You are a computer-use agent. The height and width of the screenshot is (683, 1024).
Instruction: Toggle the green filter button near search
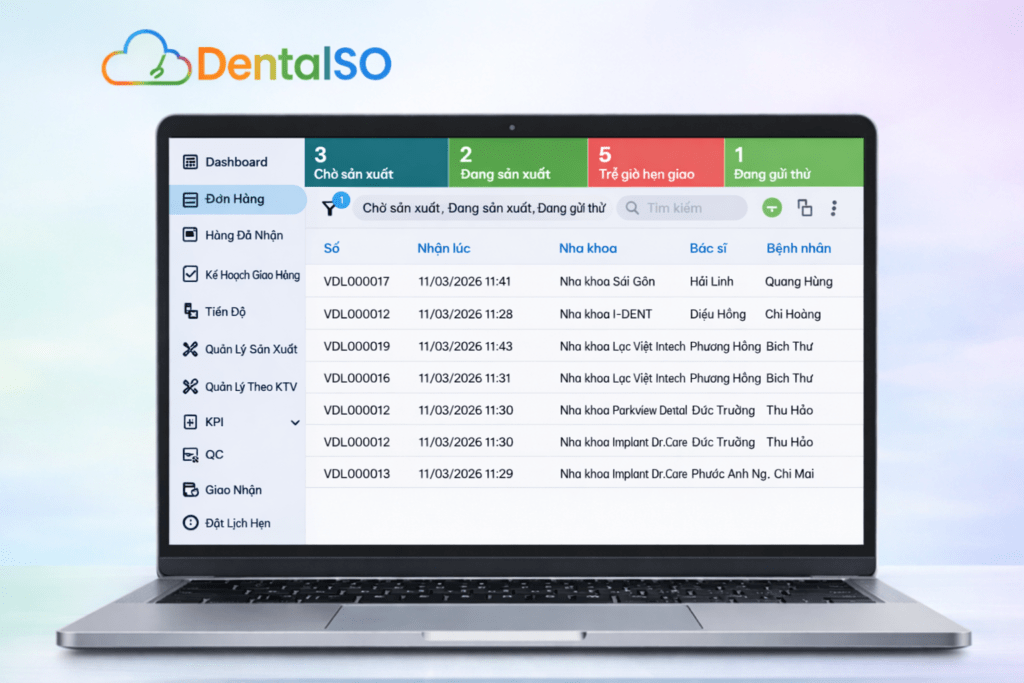tap(770, 208)
